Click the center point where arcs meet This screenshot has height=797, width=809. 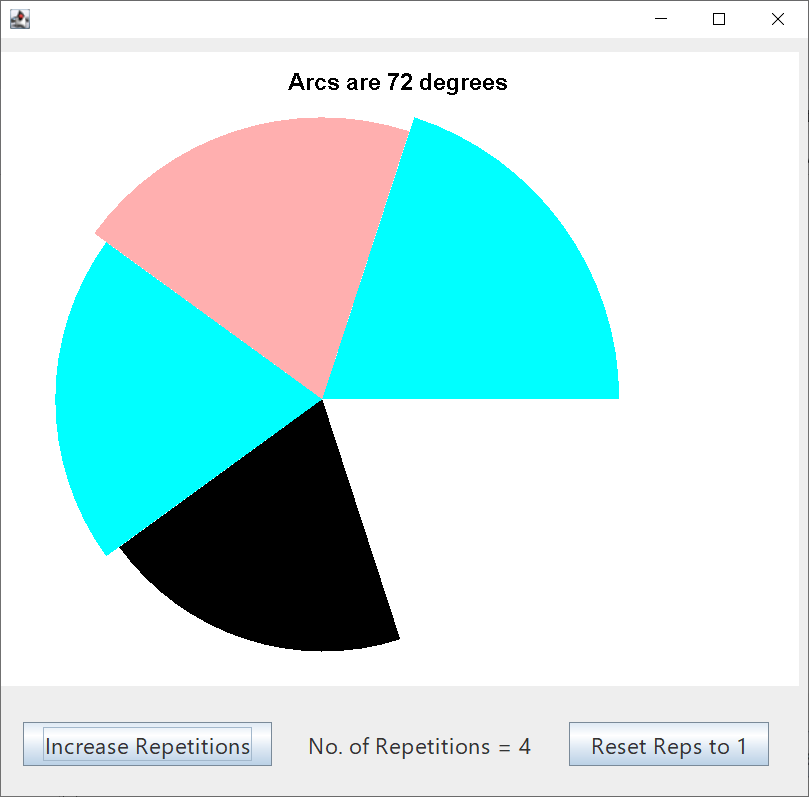tap(322, 399)
